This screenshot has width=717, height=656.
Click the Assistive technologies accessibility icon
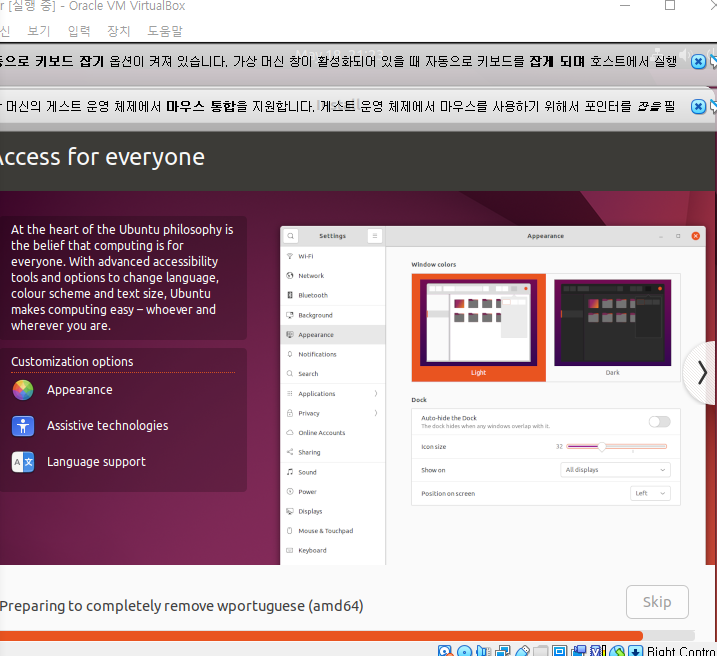[x=23, y=426]
